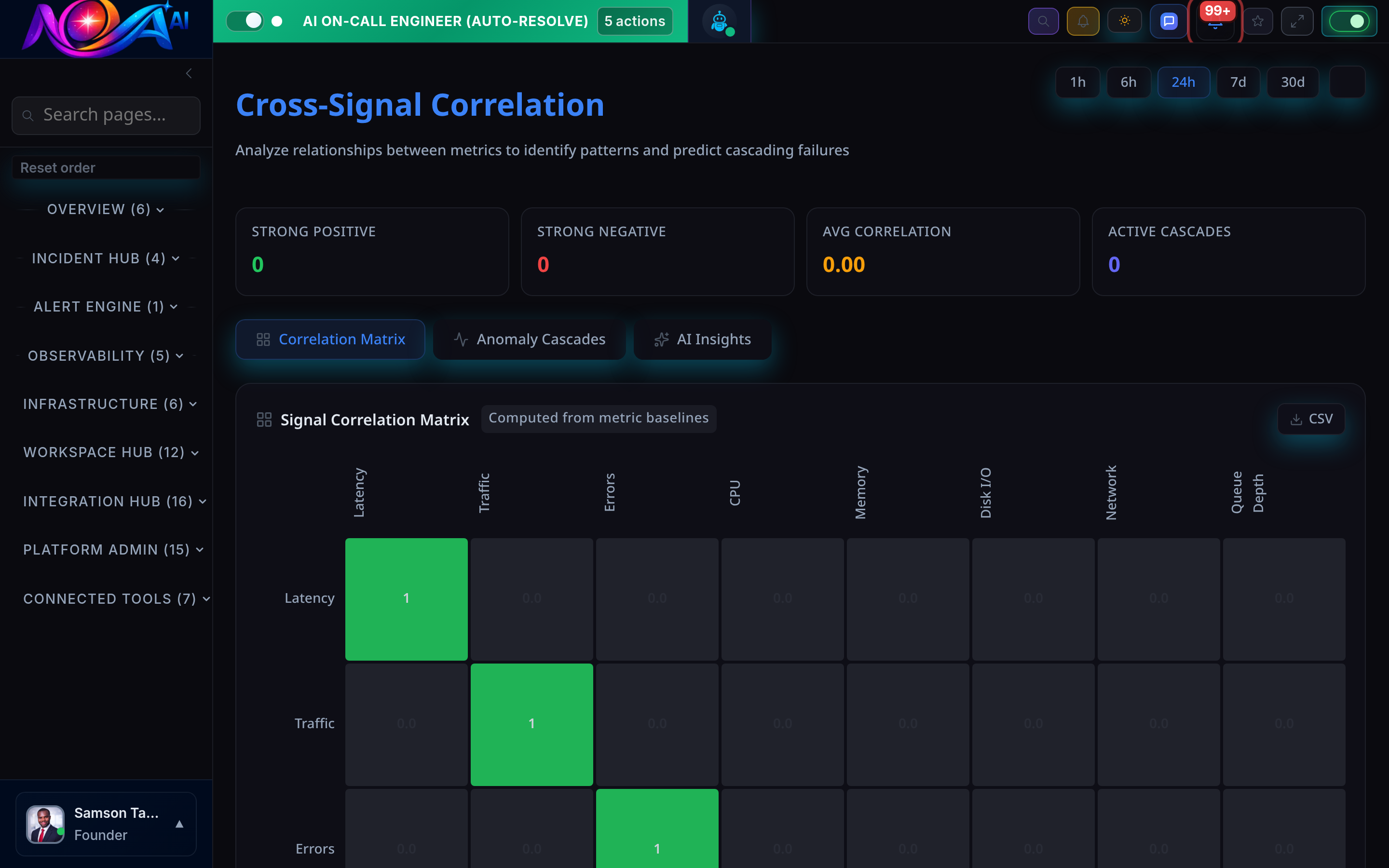Switch theme using the sun icon
1389x868 pixels.
[1124, 21]
